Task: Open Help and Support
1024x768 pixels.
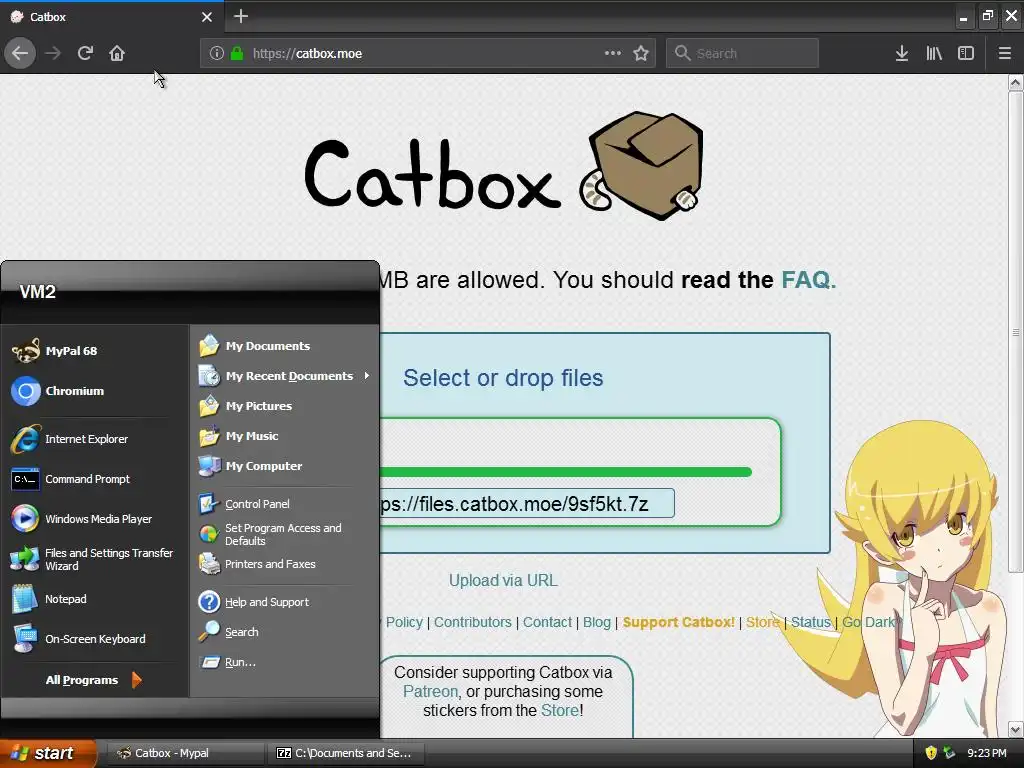Action: click(285, 601)
